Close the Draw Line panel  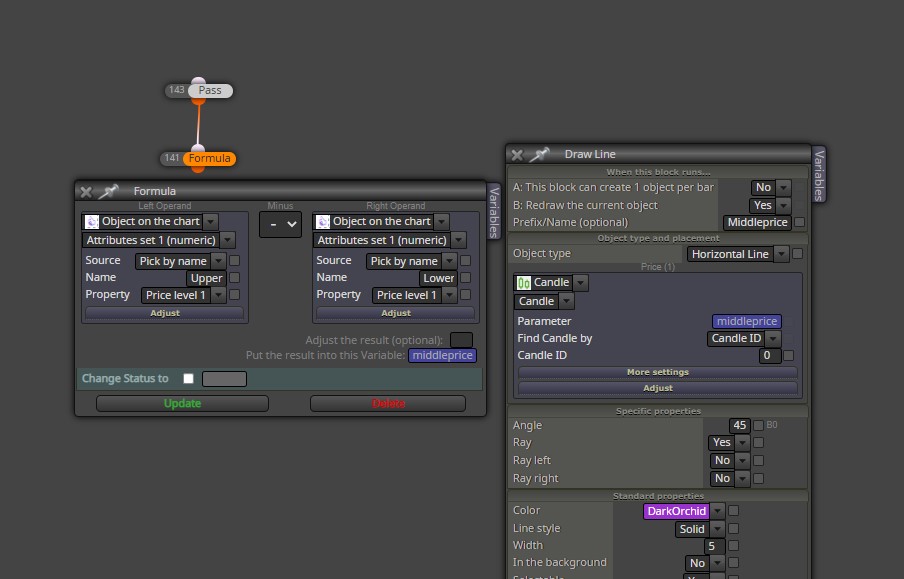[517, 155]
